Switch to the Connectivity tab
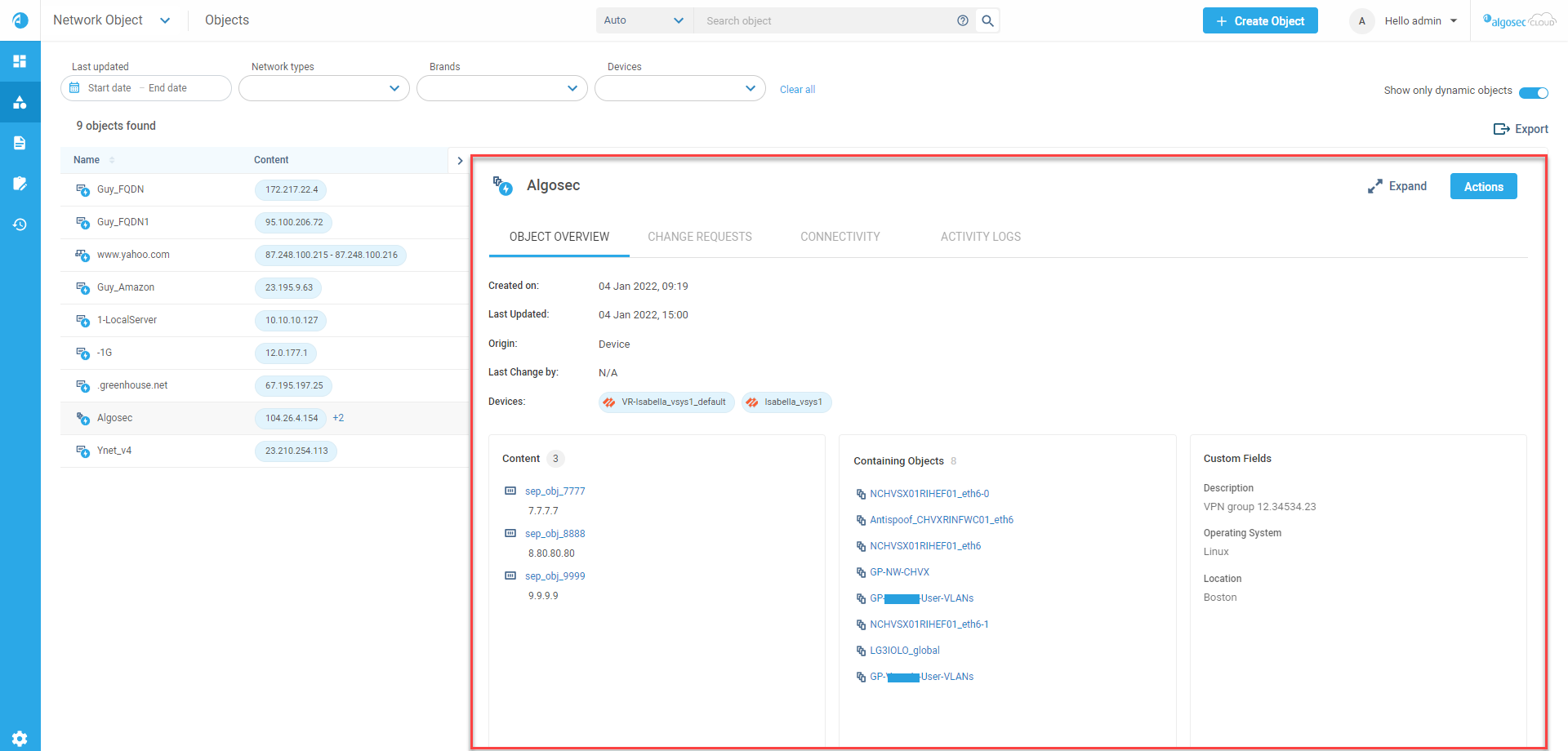This screenshot has height=751, width=1568. pos(840,237)
